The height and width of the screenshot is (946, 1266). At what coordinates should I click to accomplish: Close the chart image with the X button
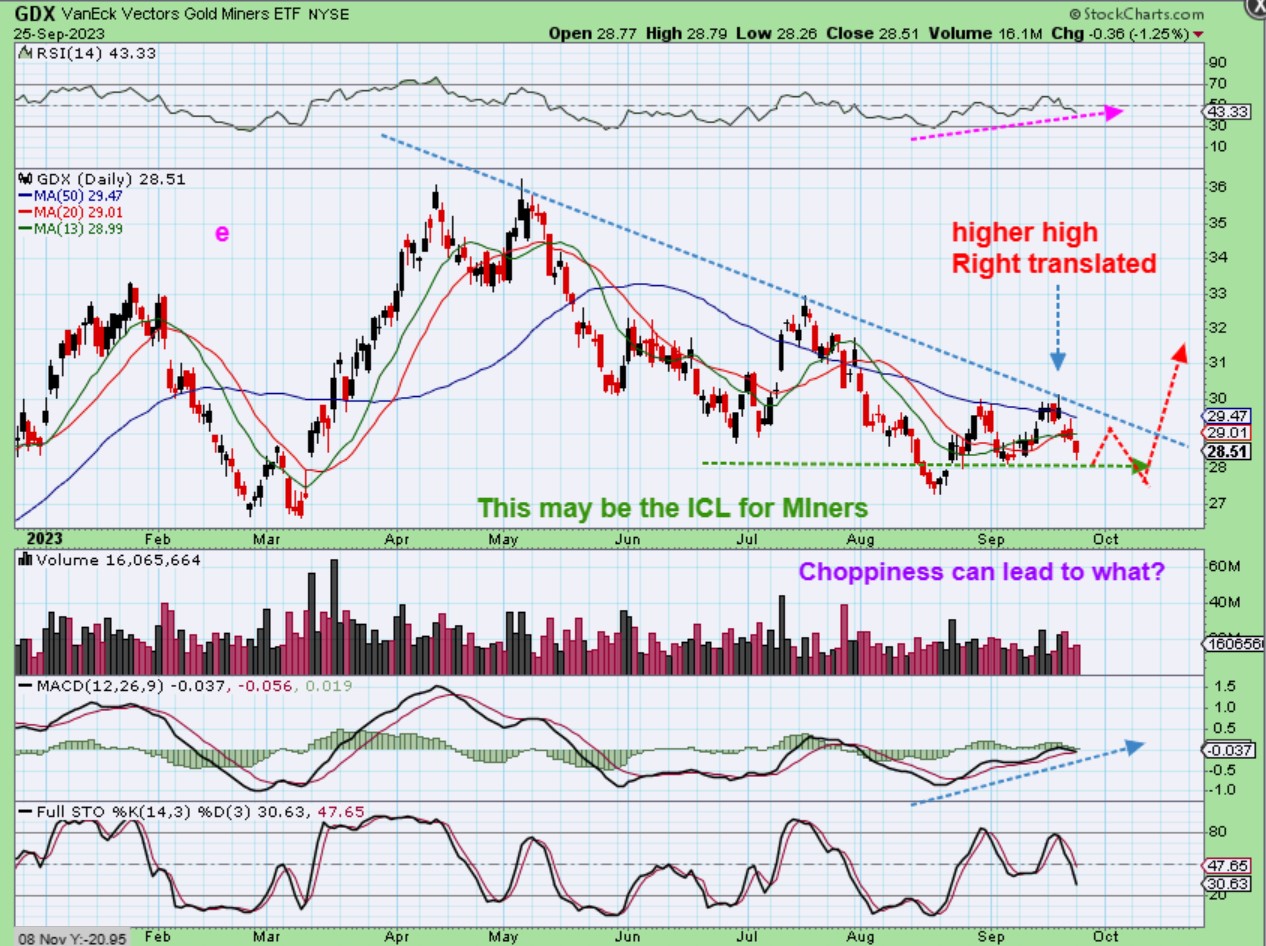coord(1257,8)
